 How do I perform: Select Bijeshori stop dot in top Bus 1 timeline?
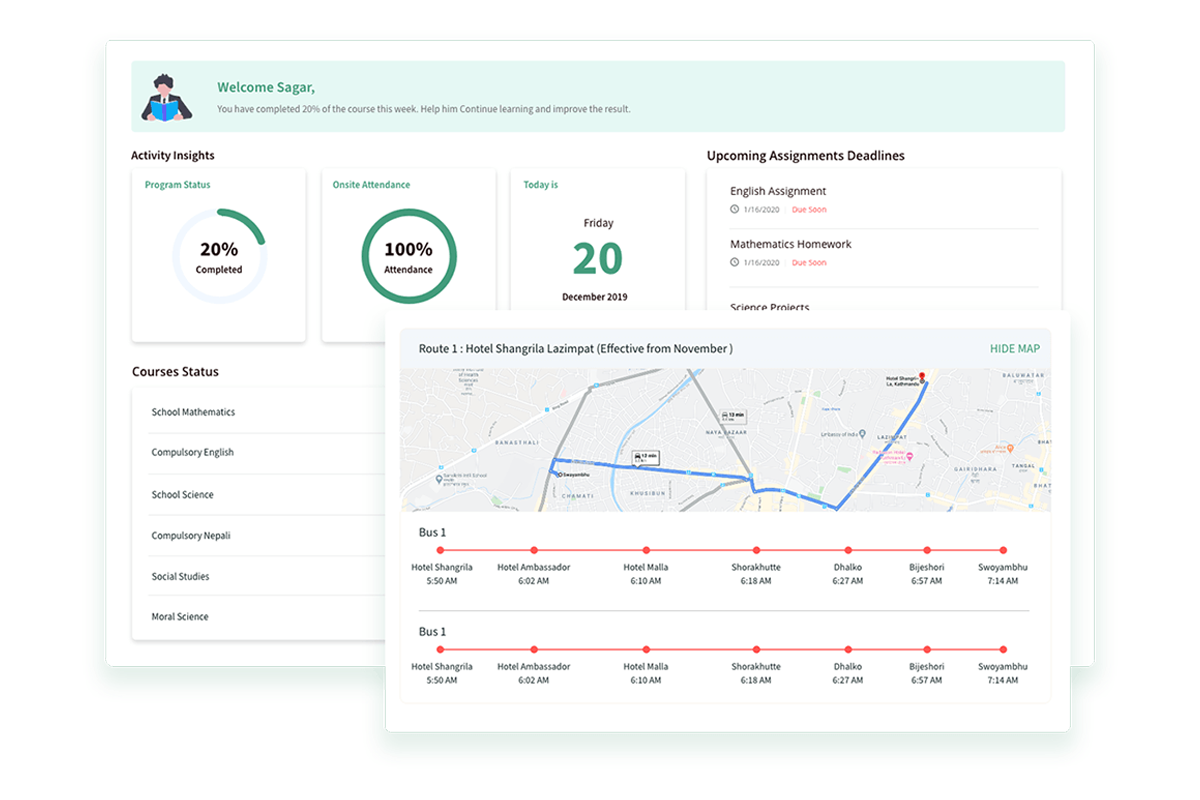tap(927, 550)
